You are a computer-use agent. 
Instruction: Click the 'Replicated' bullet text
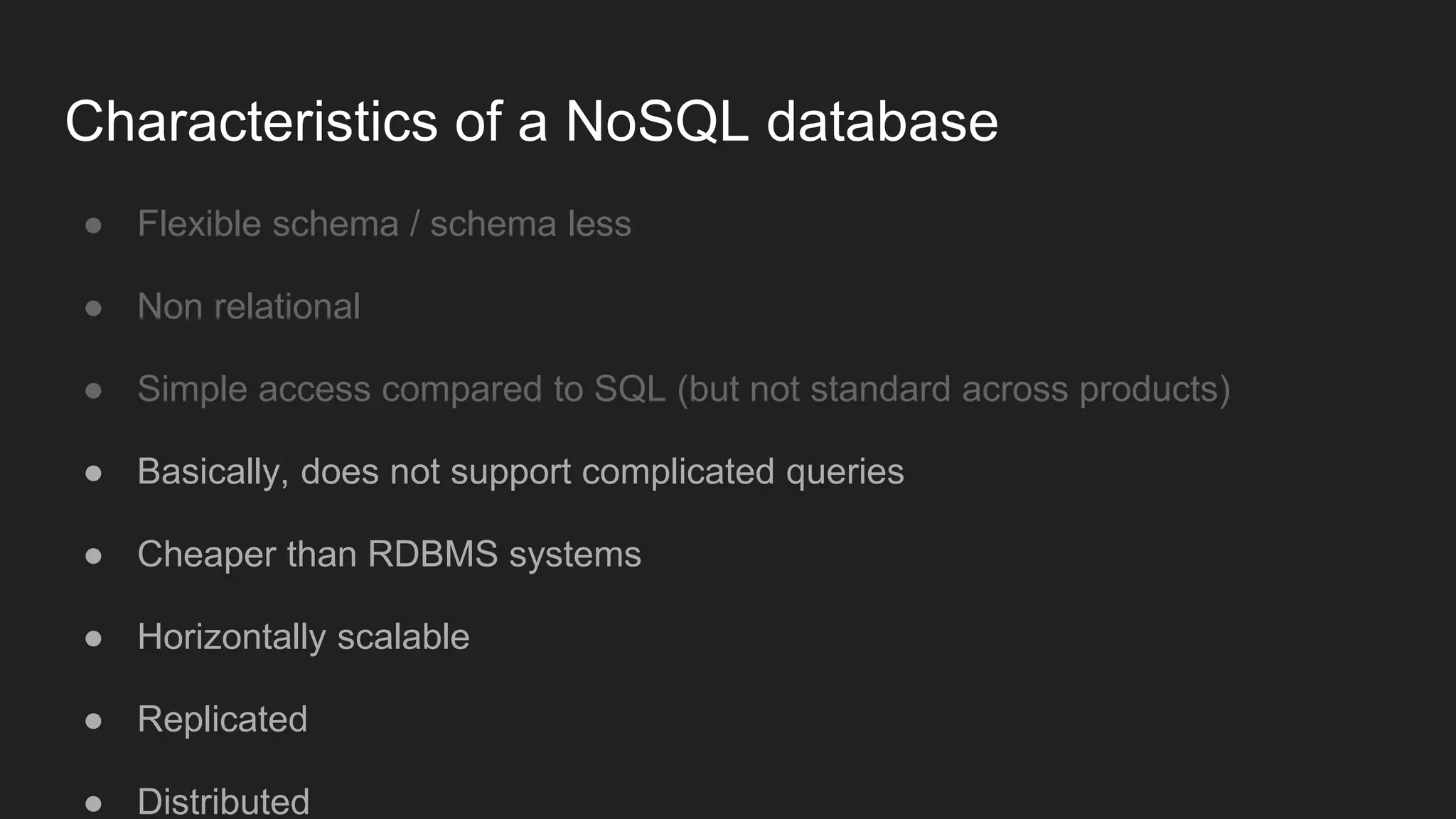[x=223, y=719]
